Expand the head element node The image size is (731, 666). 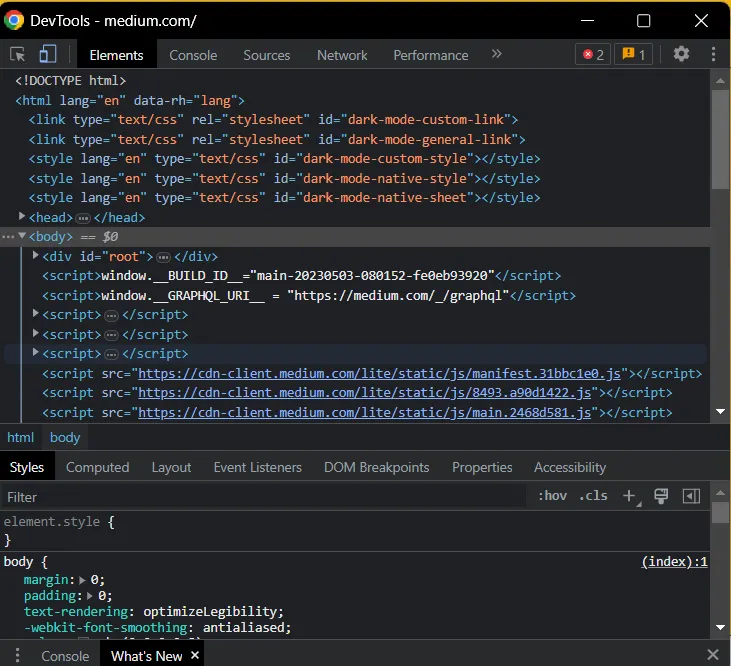coord(22,216)
